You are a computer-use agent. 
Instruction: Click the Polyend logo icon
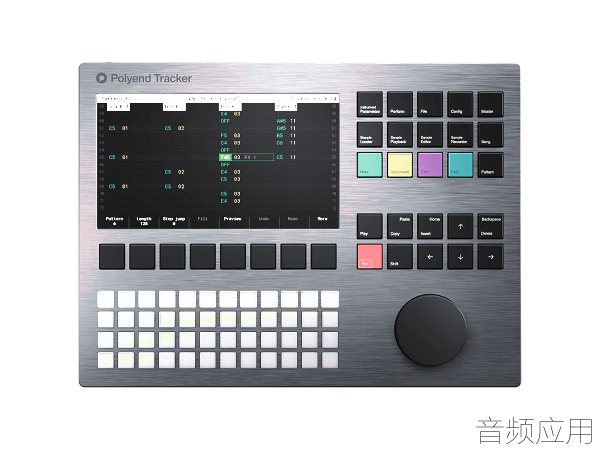coord(101,78)
